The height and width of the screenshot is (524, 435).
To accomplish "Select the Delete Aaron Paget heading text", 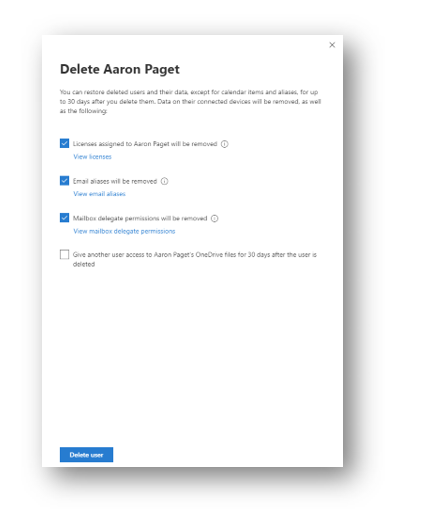I will tap(120, 70).
